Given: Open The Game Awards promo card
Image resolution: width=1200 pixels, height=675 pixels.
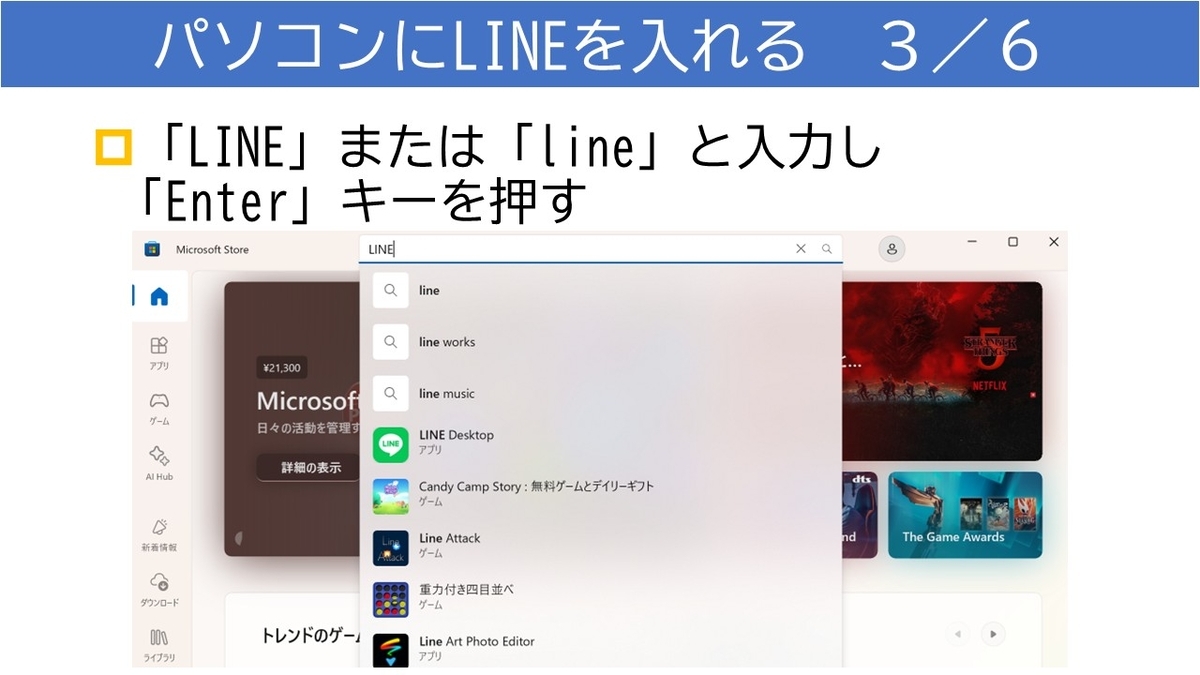Looking at the screenshot, I should tap(965, 515).
